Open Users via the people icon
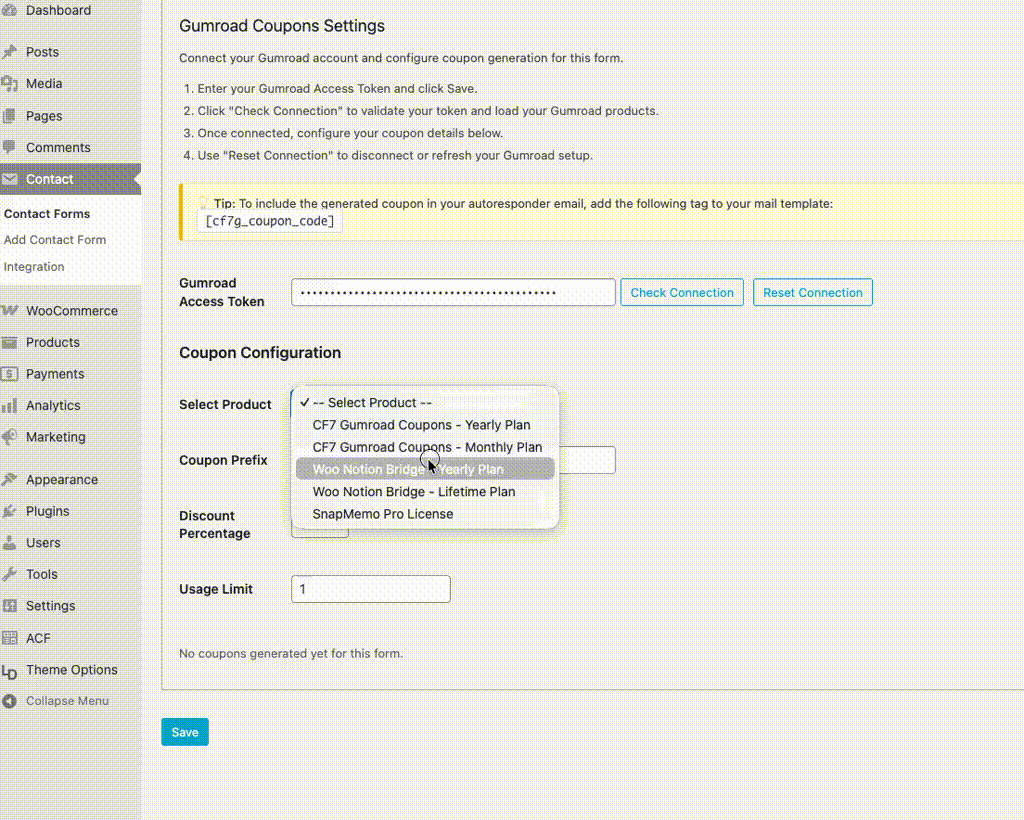The width and height of the screenshot is (1024, 820). click(x=13, y=542)
